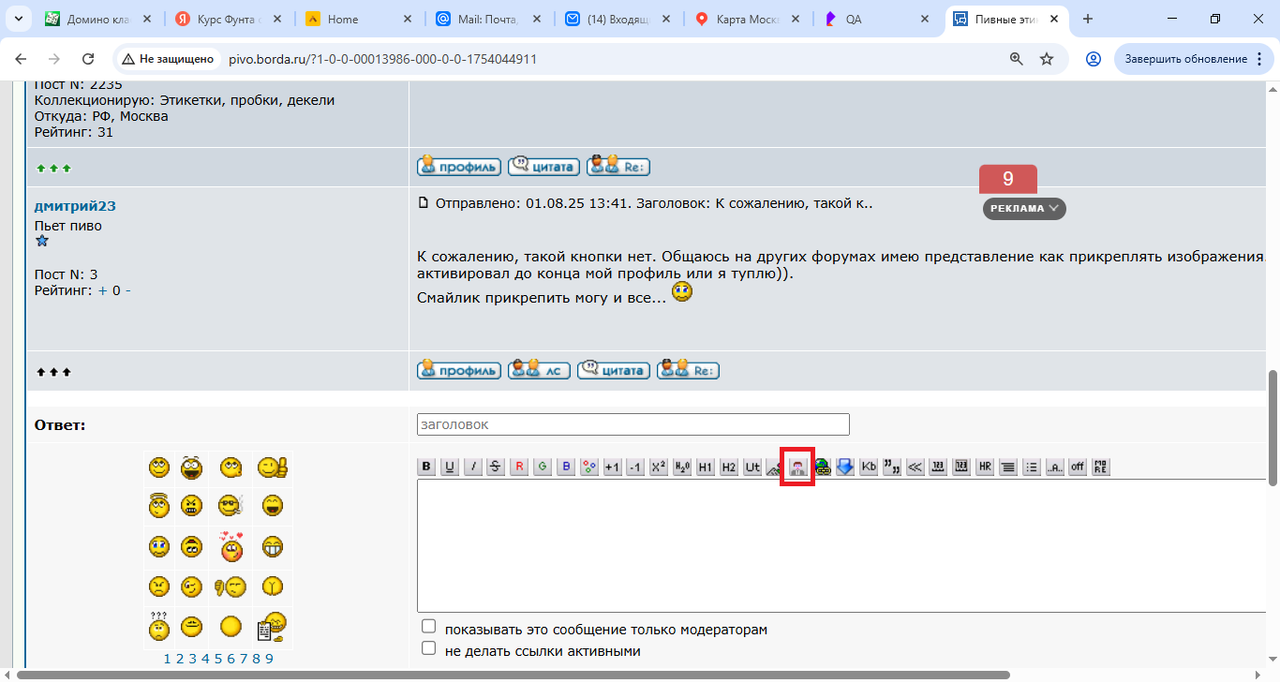This screenshot has width=1280, height=682.
Task: Open smiley page 5
Action: 218,658
